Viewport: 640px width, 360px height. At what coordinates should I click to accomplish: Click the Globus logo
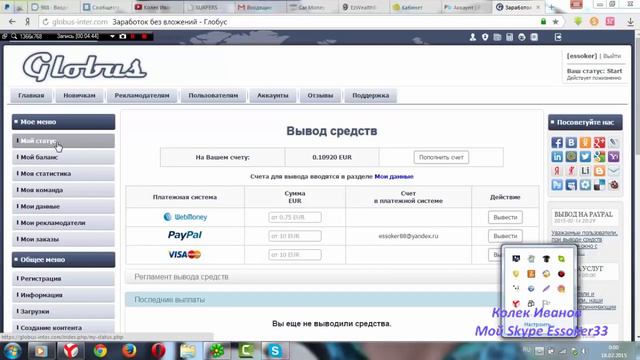[x=84, y=67]
